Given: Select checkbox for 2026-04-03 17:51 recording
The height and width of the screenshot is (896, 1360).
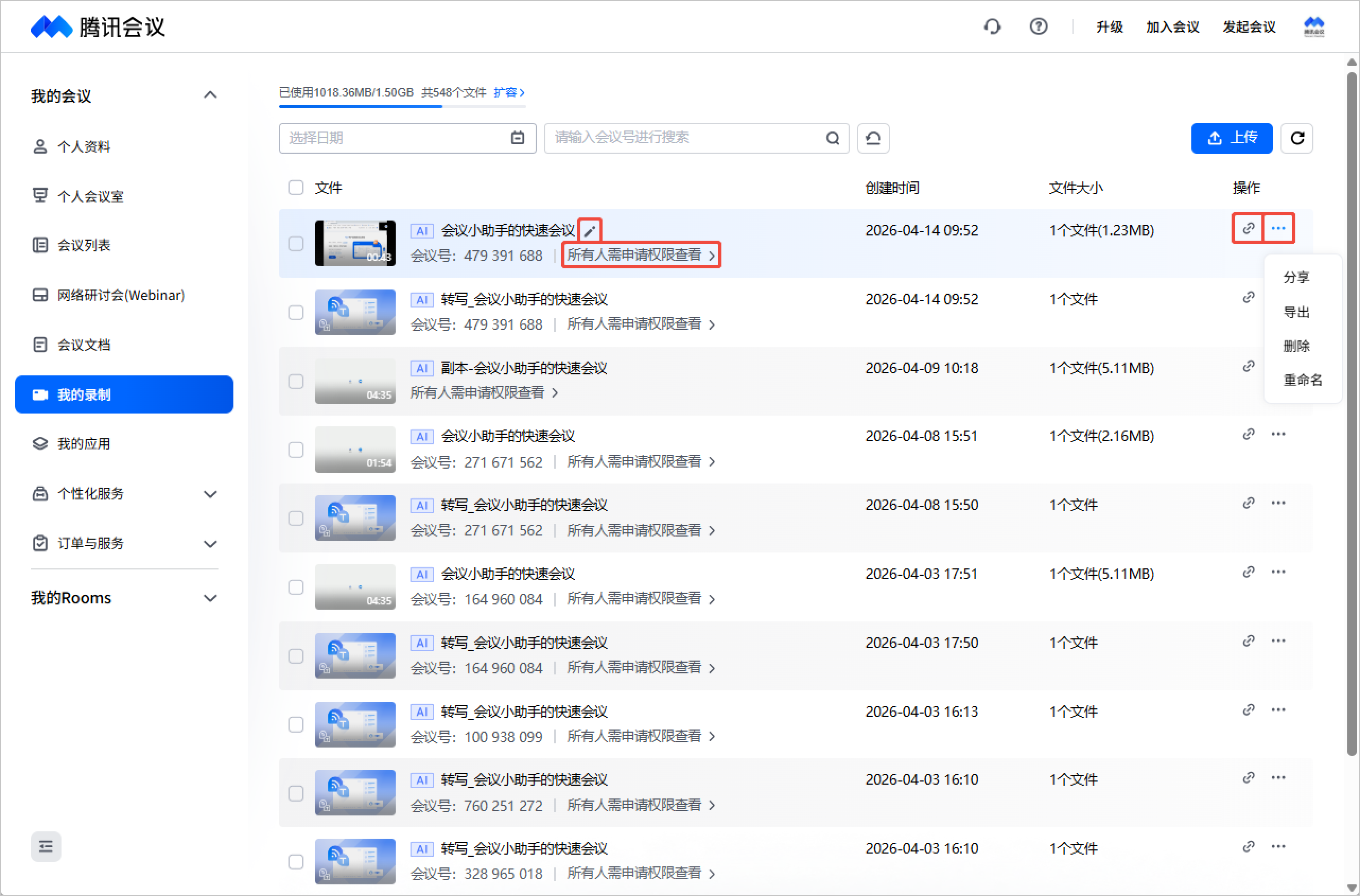Looking at the screenshot, I should point(295,587).
